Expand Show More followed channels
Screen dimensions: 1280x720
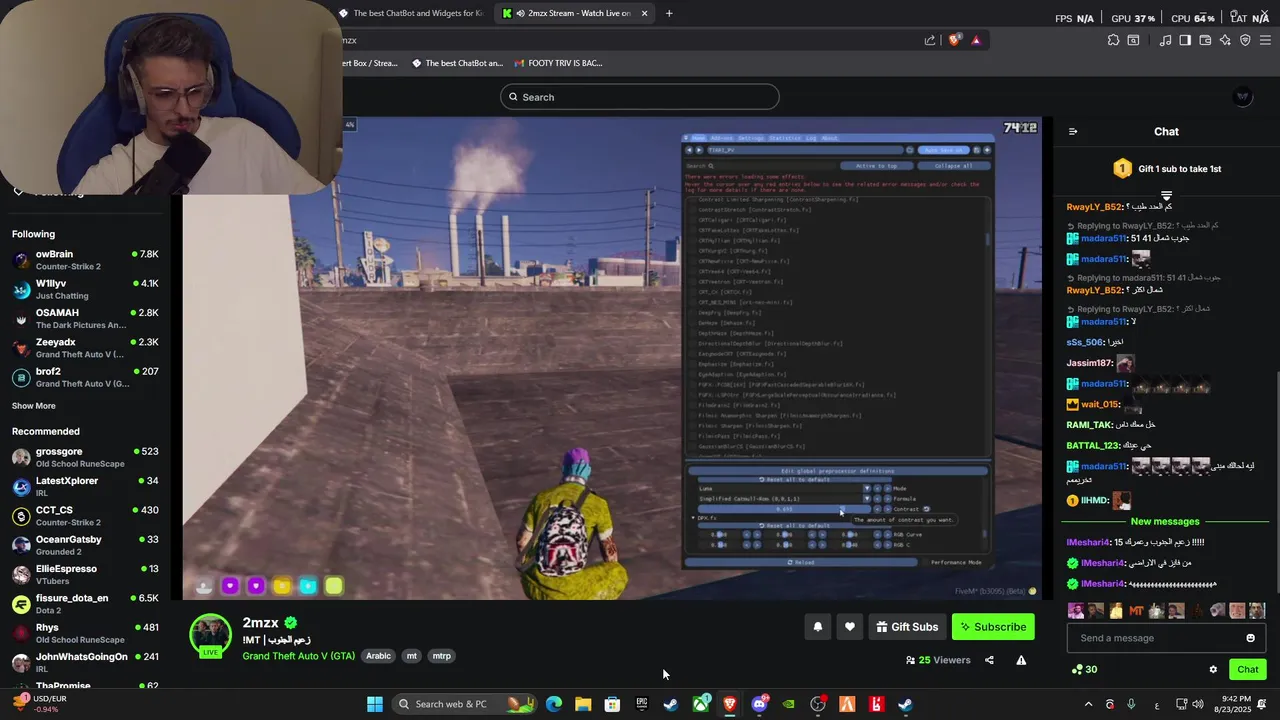[34, 406]
